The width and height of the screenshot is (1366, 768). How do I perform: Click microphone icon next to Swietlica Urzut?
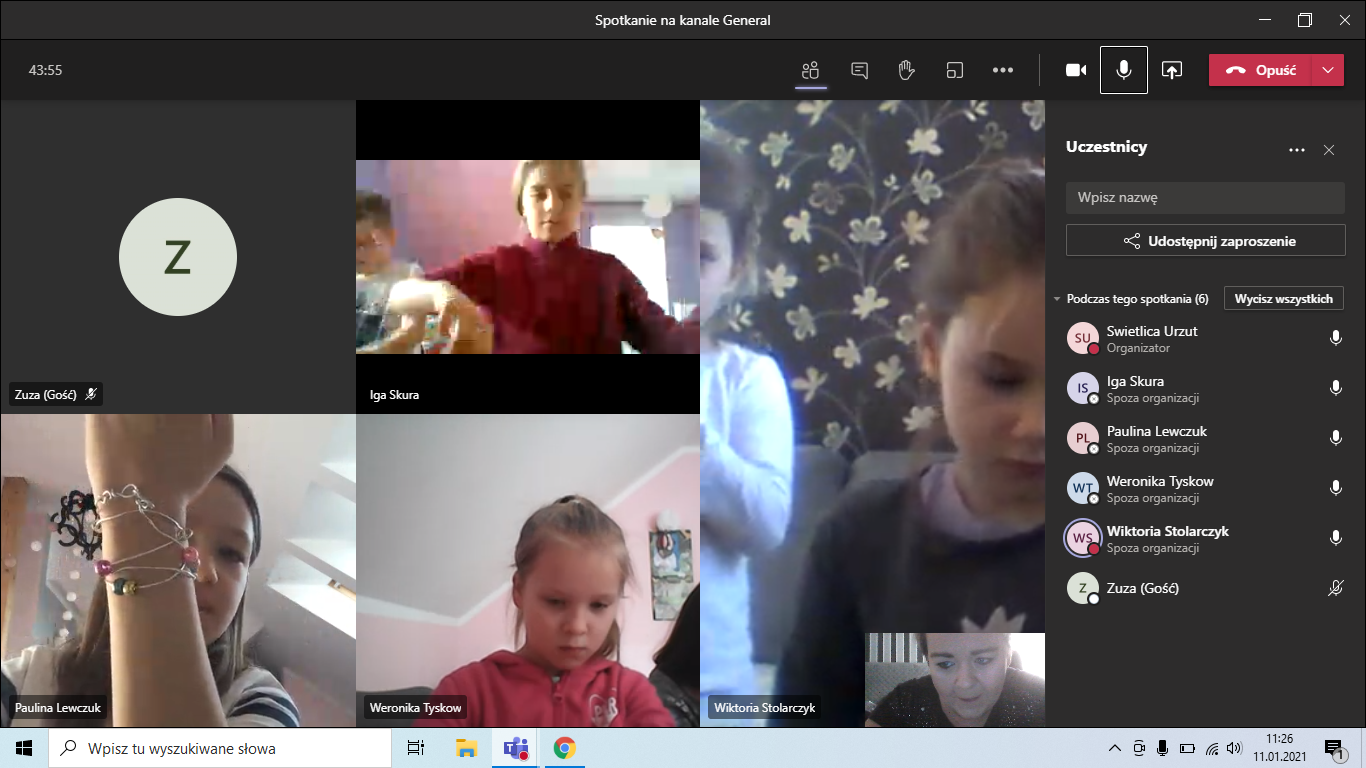tap(1335, 338)
